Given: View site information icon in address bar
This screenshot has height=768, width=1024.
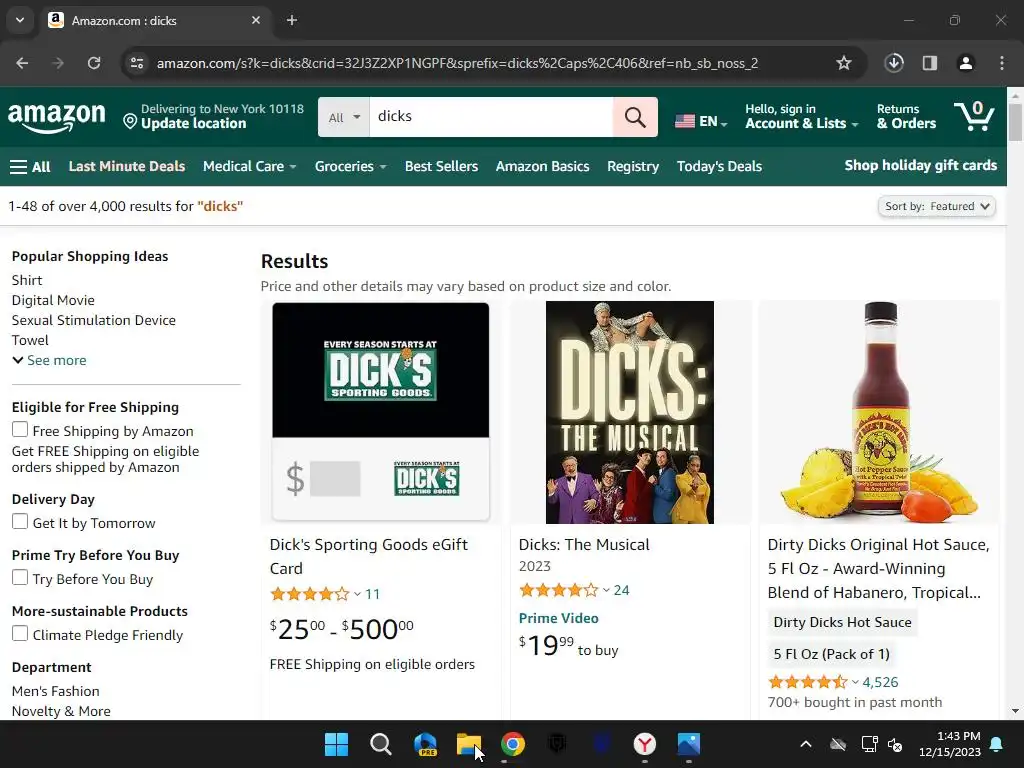Looking at the screenshot, I should (x=137, y=63).
